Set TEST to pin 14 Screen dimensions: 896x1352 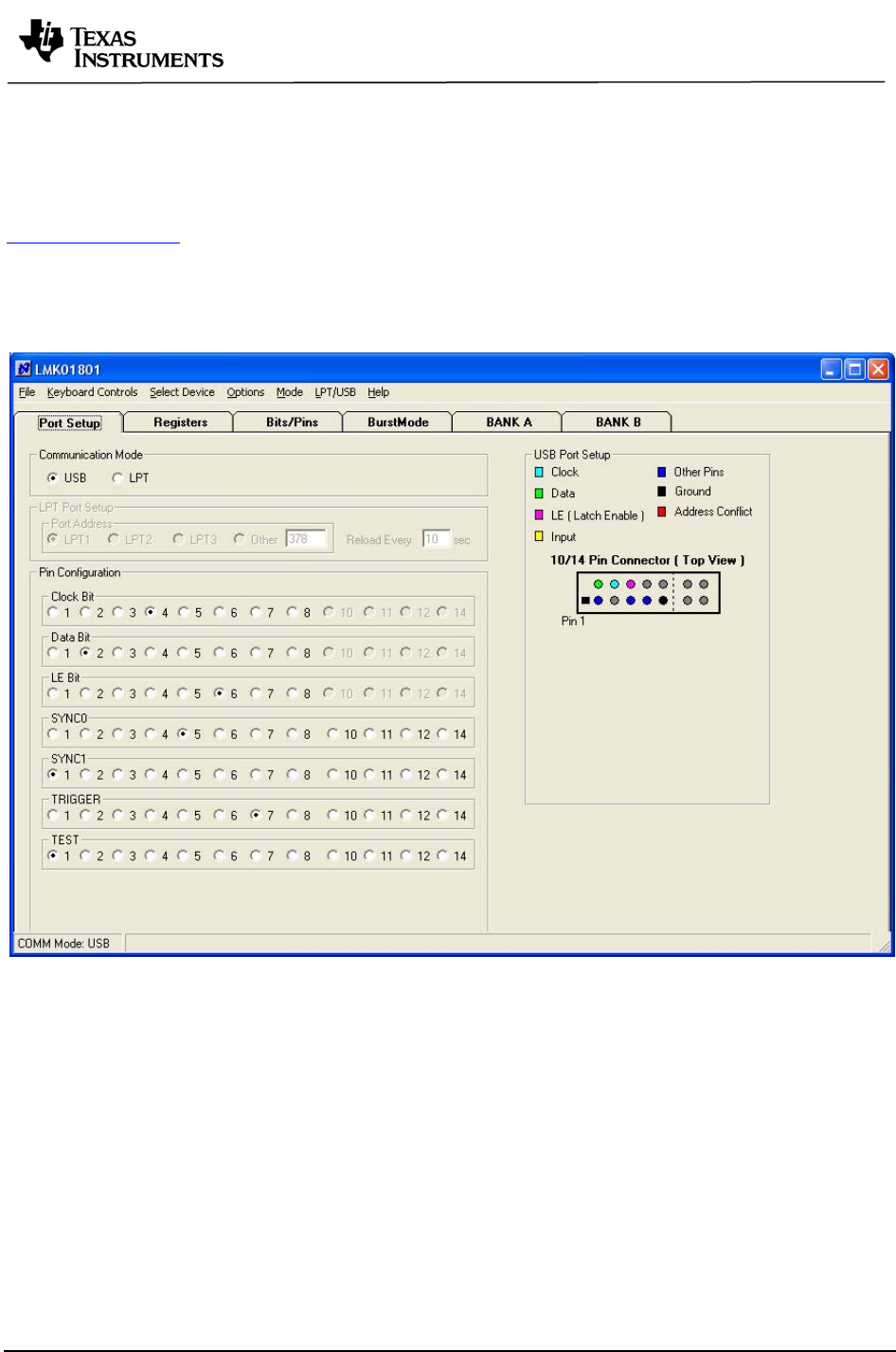(x=442, y=856)
